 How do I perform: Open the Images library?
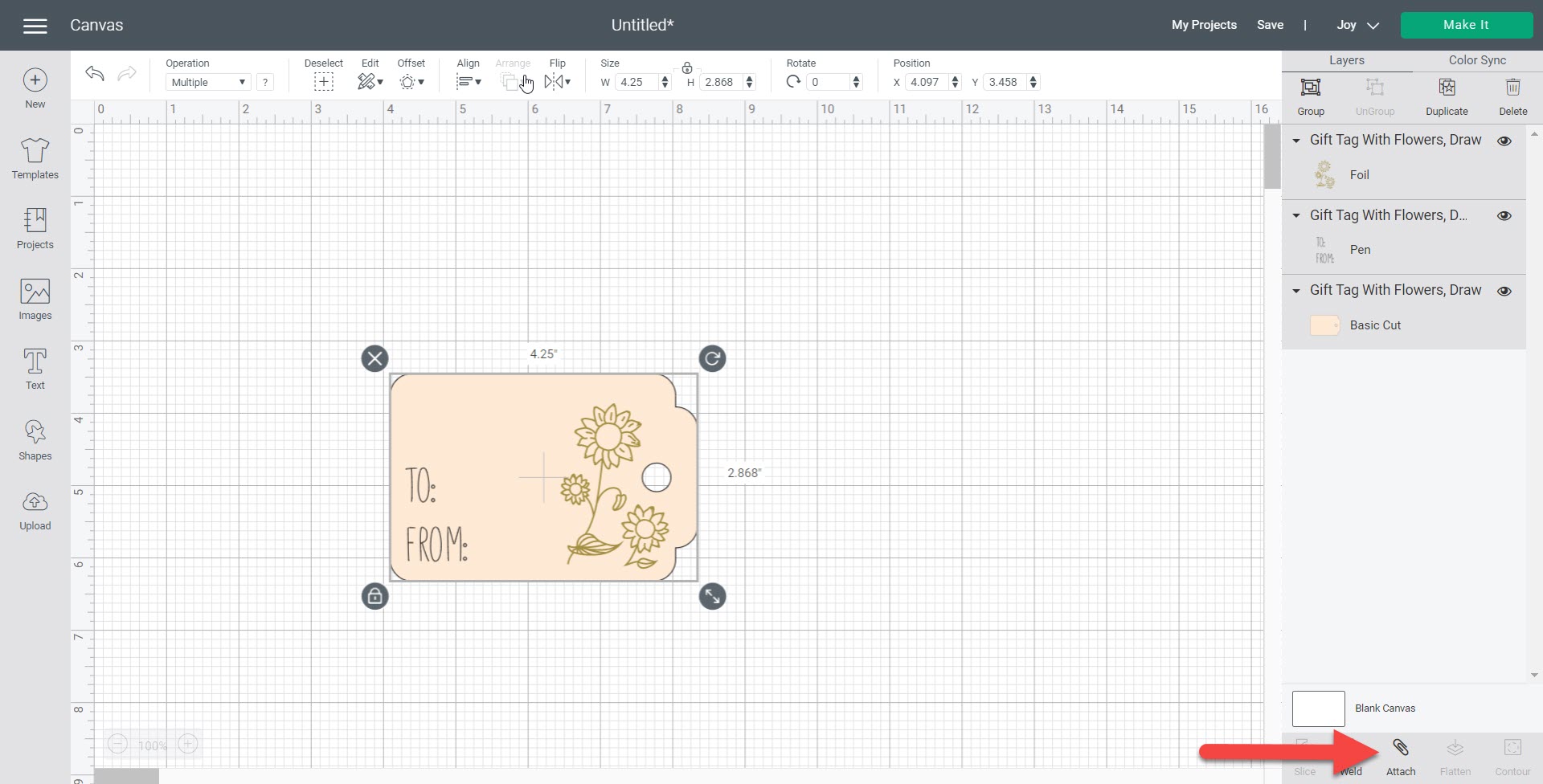tap(35, 300)
